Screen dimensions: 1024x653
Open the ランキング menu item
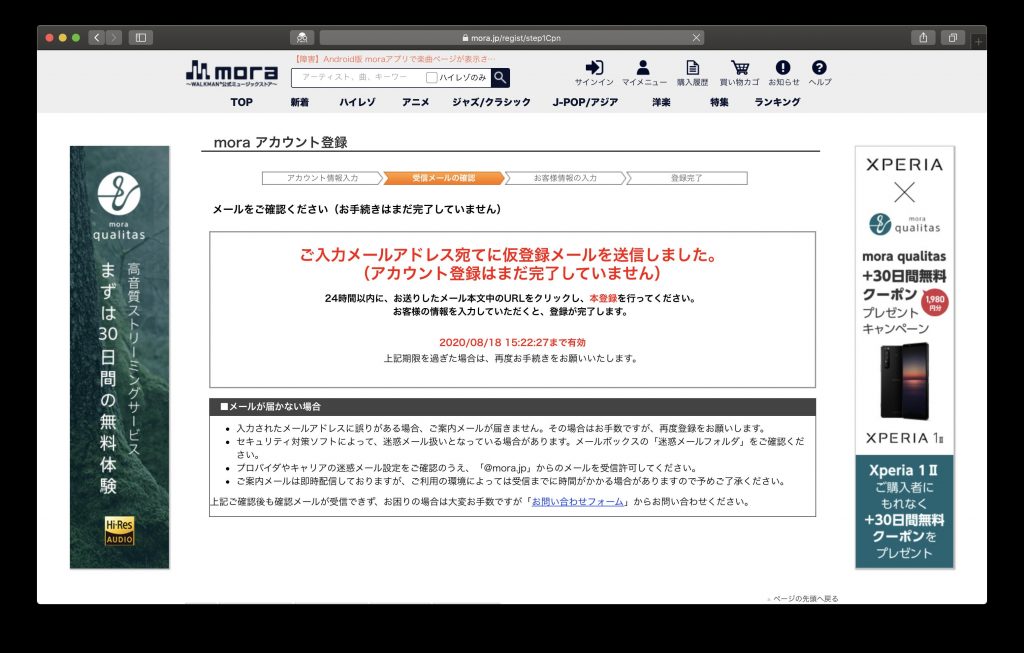click(777, 103)
